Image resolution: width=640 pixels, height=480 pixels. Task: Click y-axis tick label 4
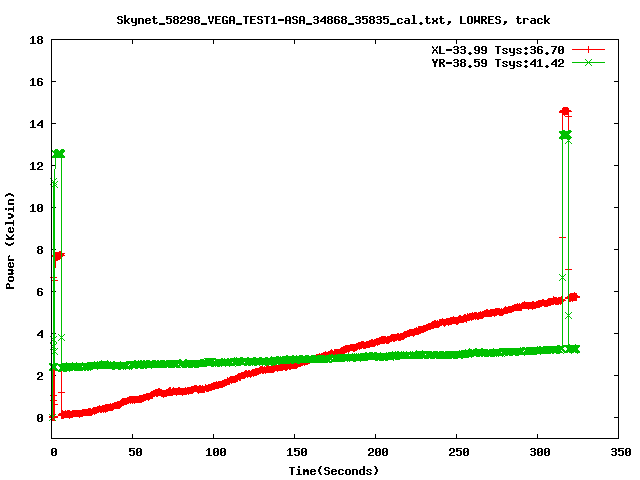40,334
